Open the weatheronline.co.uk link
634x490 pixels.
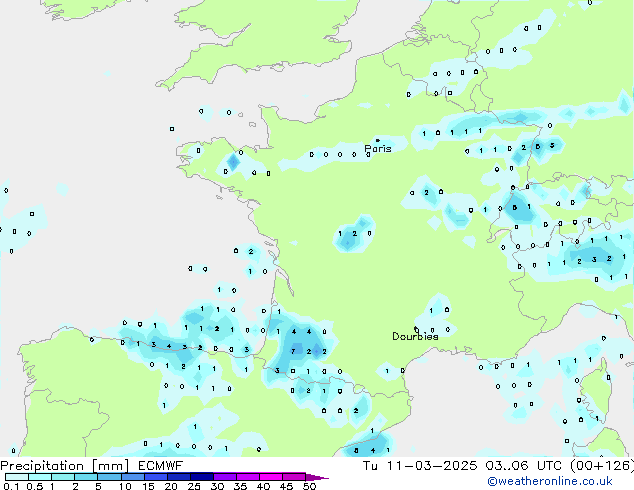(x=550, y=481)
